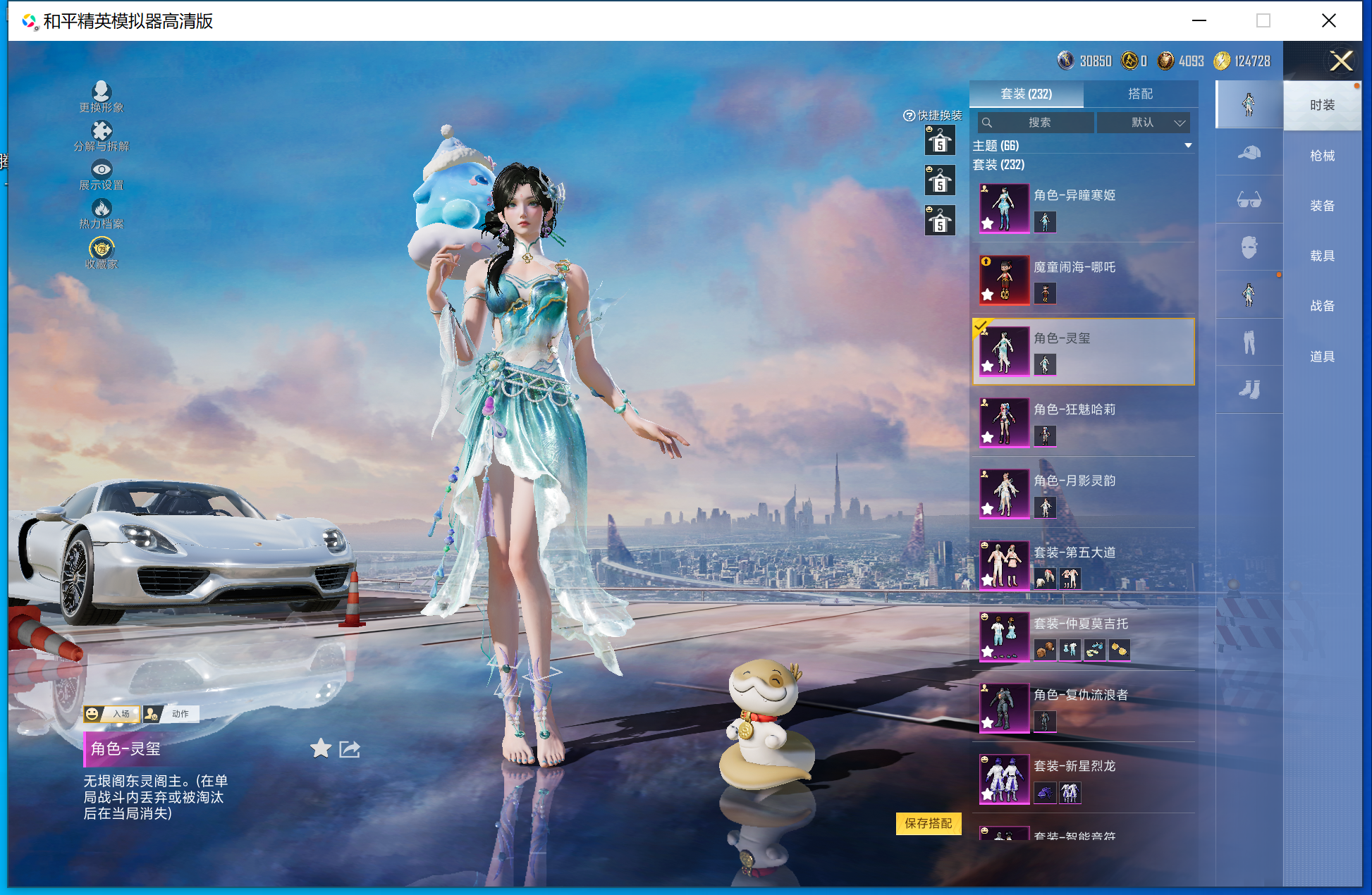Viewport: 1372px width, 895px height.
Task: Toggle favorite star beside 角色-灵玺 title
Action: click(x=321, y=748)
